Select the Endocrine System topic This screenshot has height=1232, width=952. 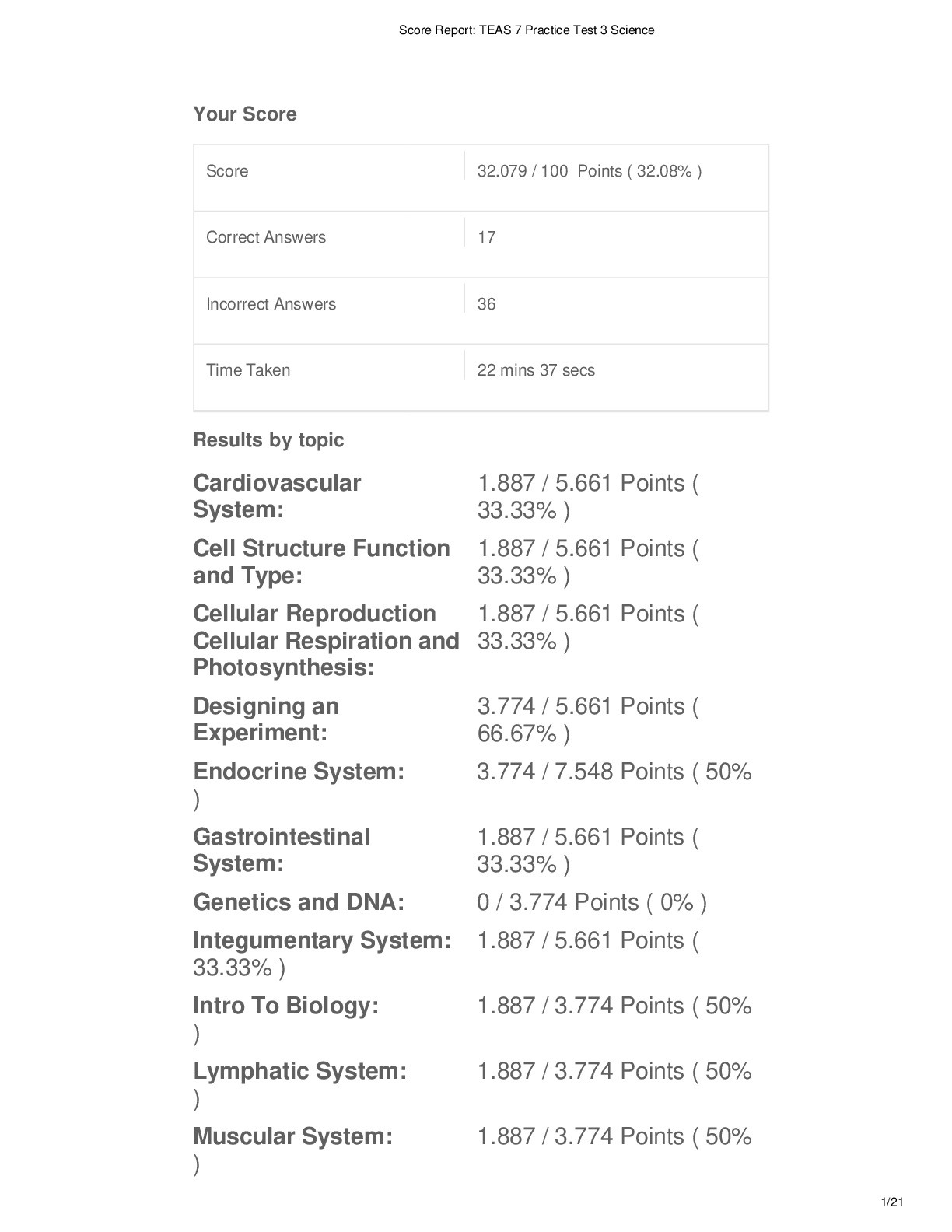pos(299,772)
